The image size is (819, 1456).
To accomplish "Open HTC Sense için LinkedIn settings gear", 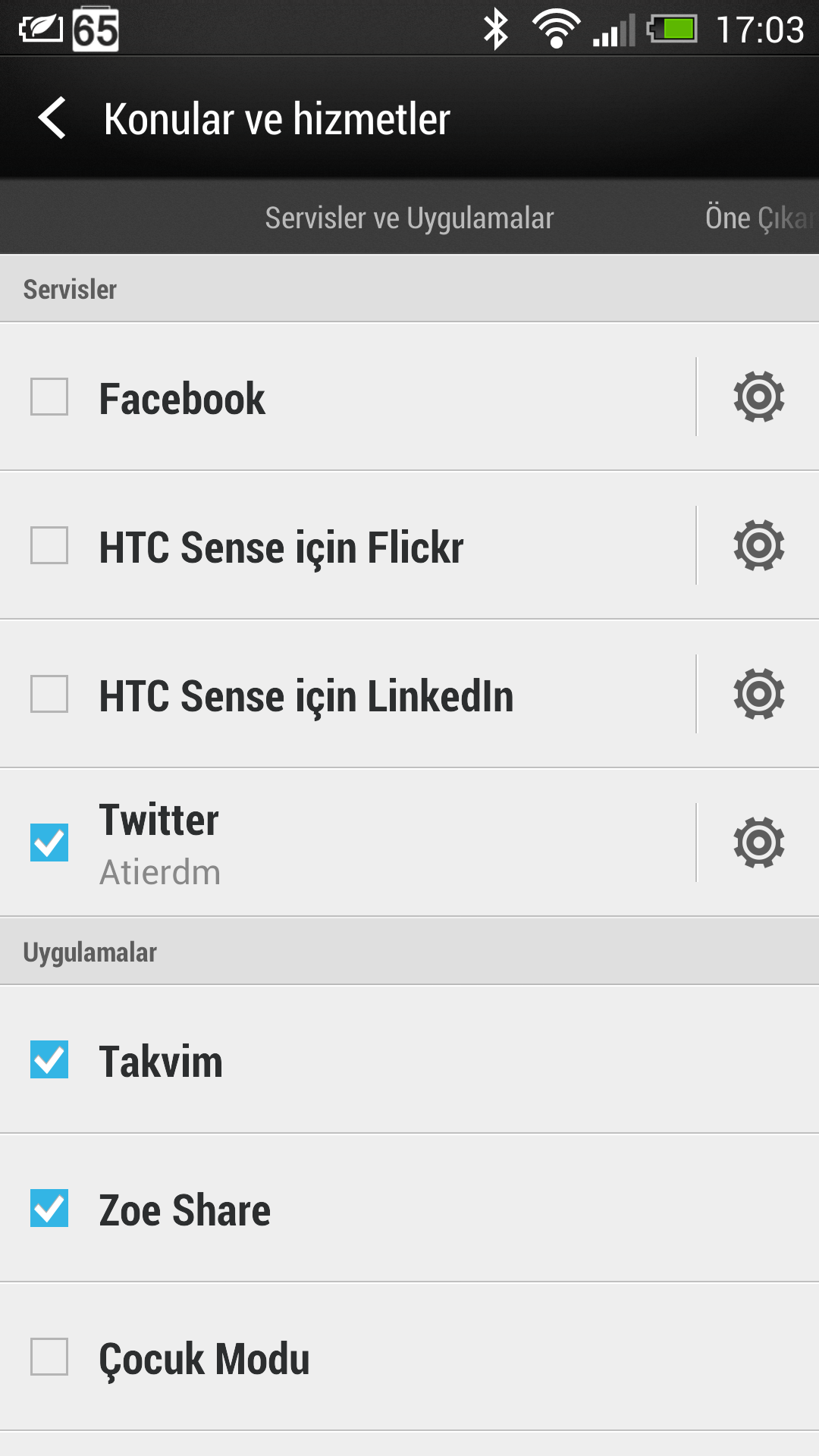I will pyautogui.click(x=758, y=694).
